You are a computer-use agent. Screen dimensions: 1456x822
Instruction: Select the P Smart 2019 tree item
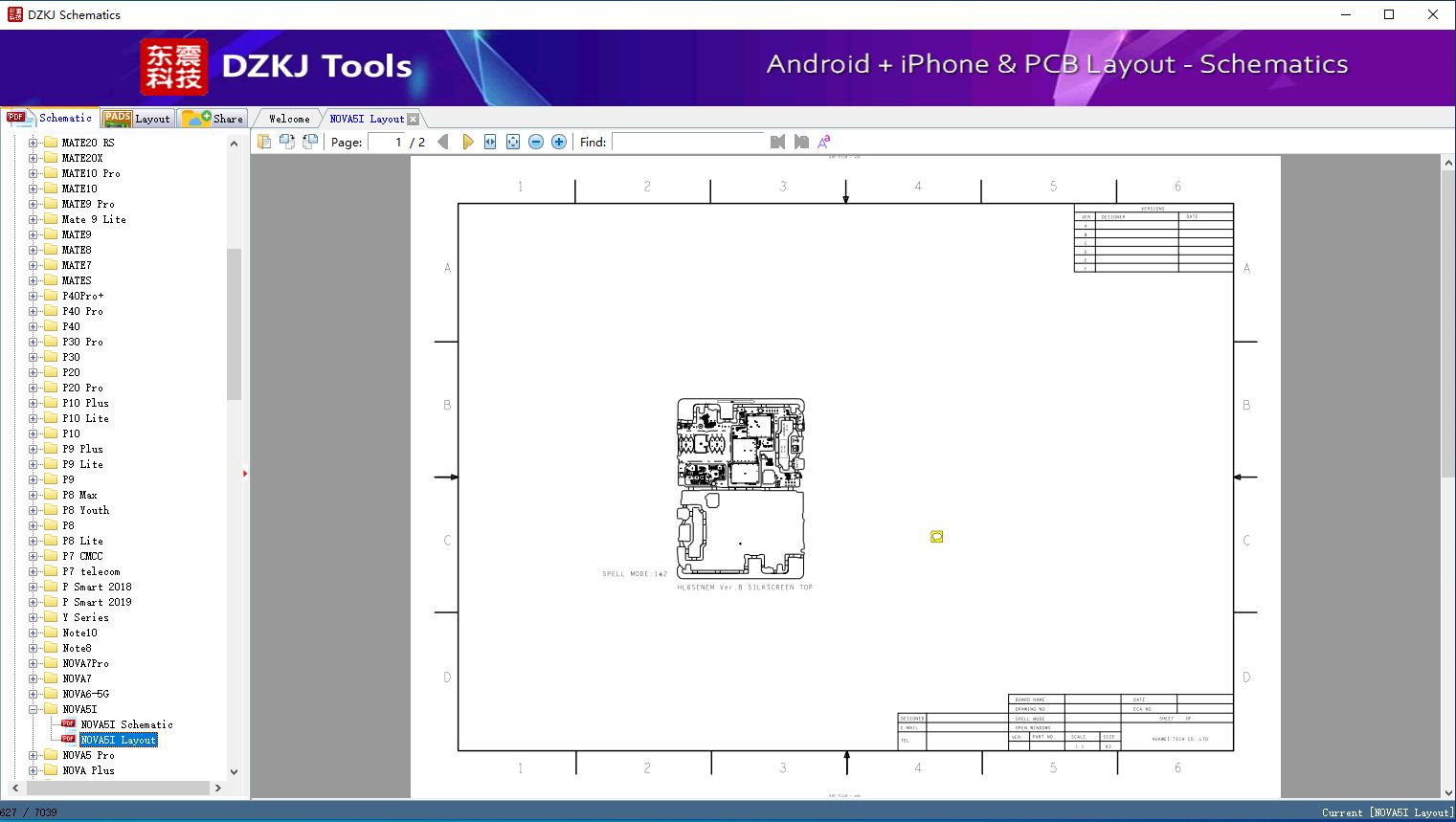[x=97, y=602]
